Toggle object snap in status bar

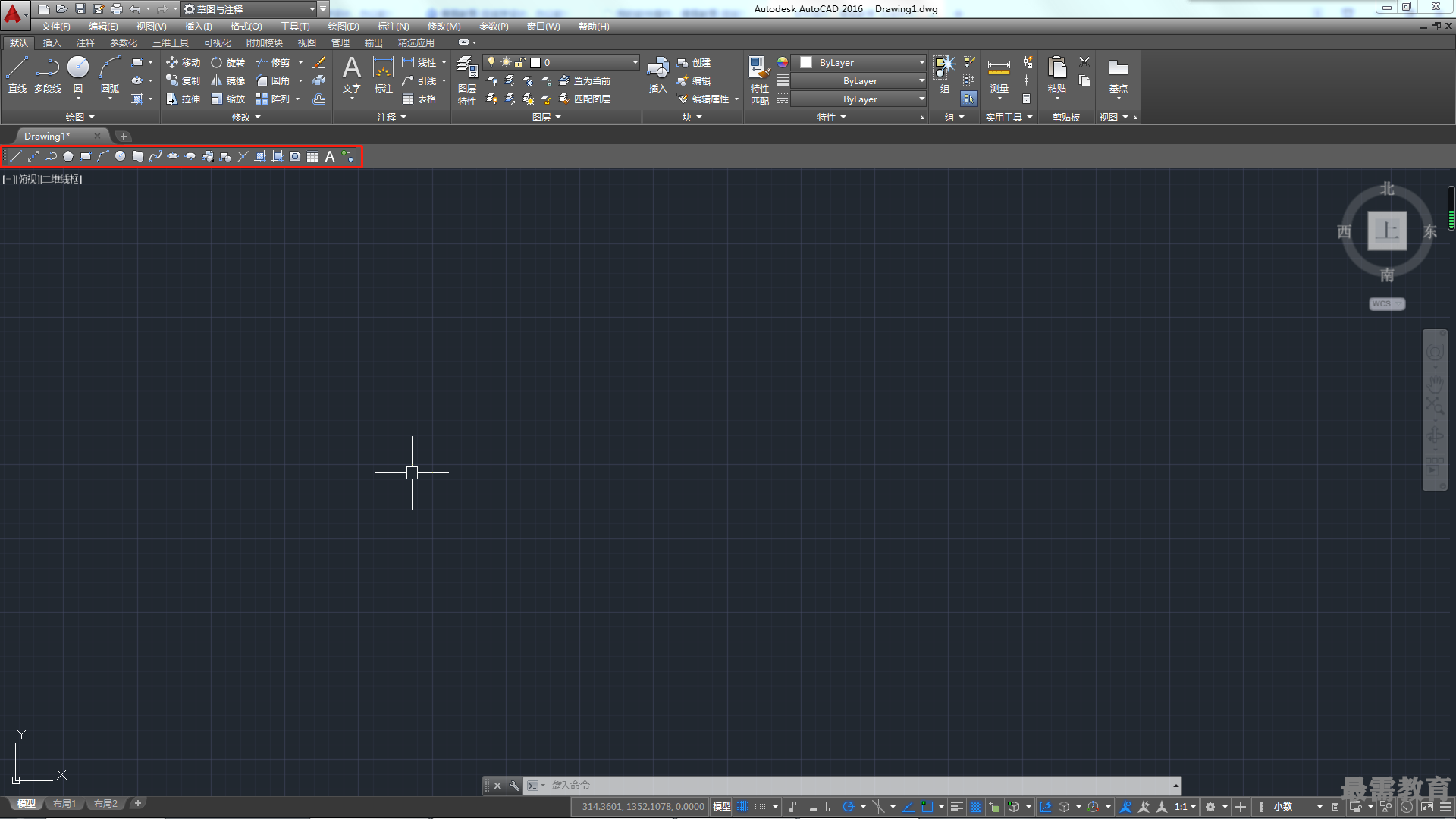(927, 807)
